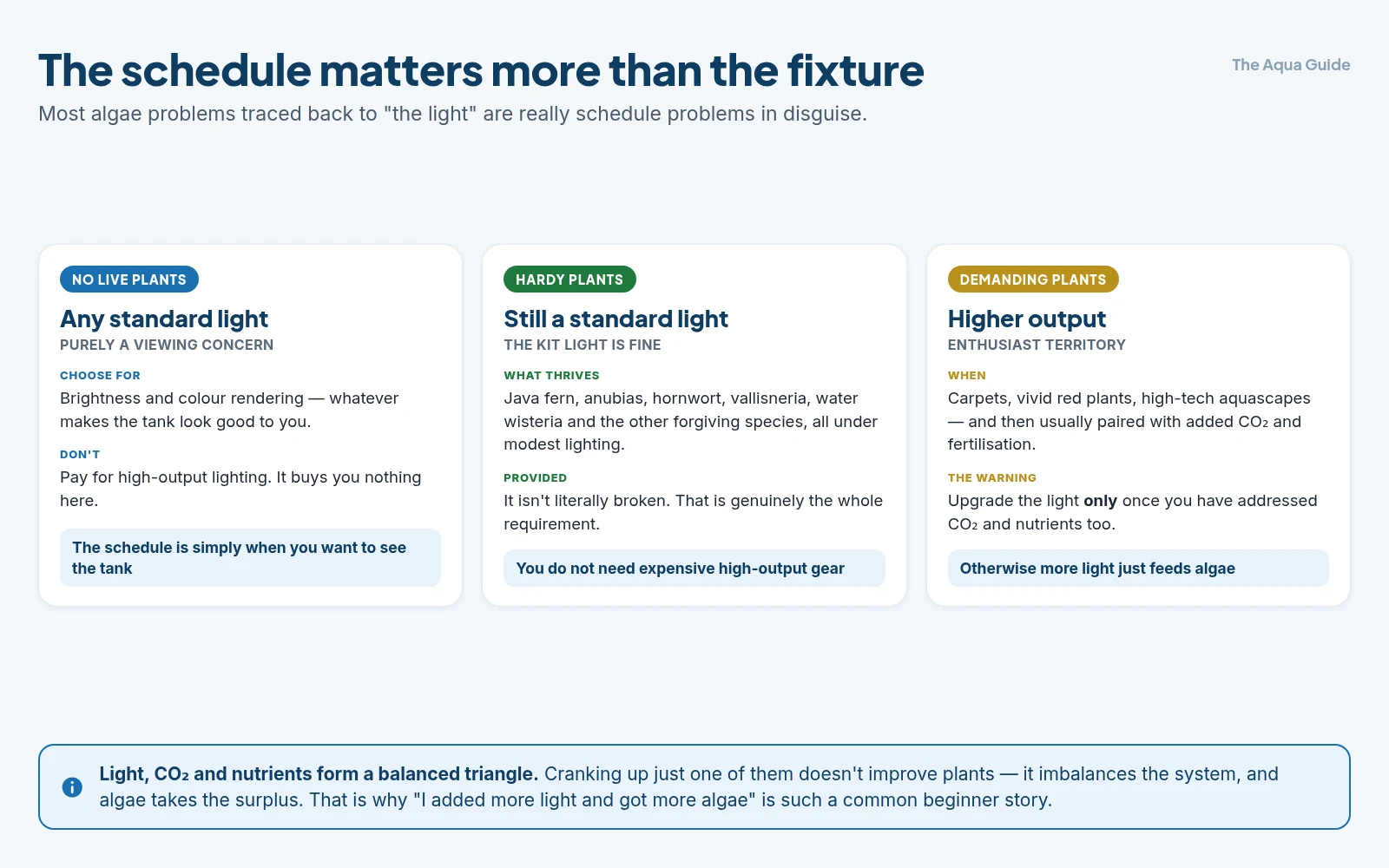Select the DEMANDING PLANTS gold badge
Viewport: 1389px width, 868px height.
tap(1033, 279)
